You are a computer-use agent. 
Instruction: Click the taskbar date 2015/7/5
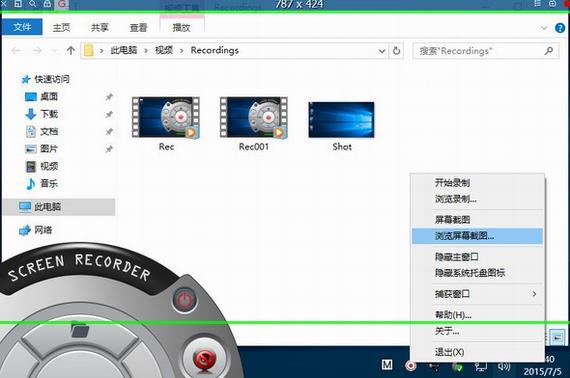pos(544,371)
